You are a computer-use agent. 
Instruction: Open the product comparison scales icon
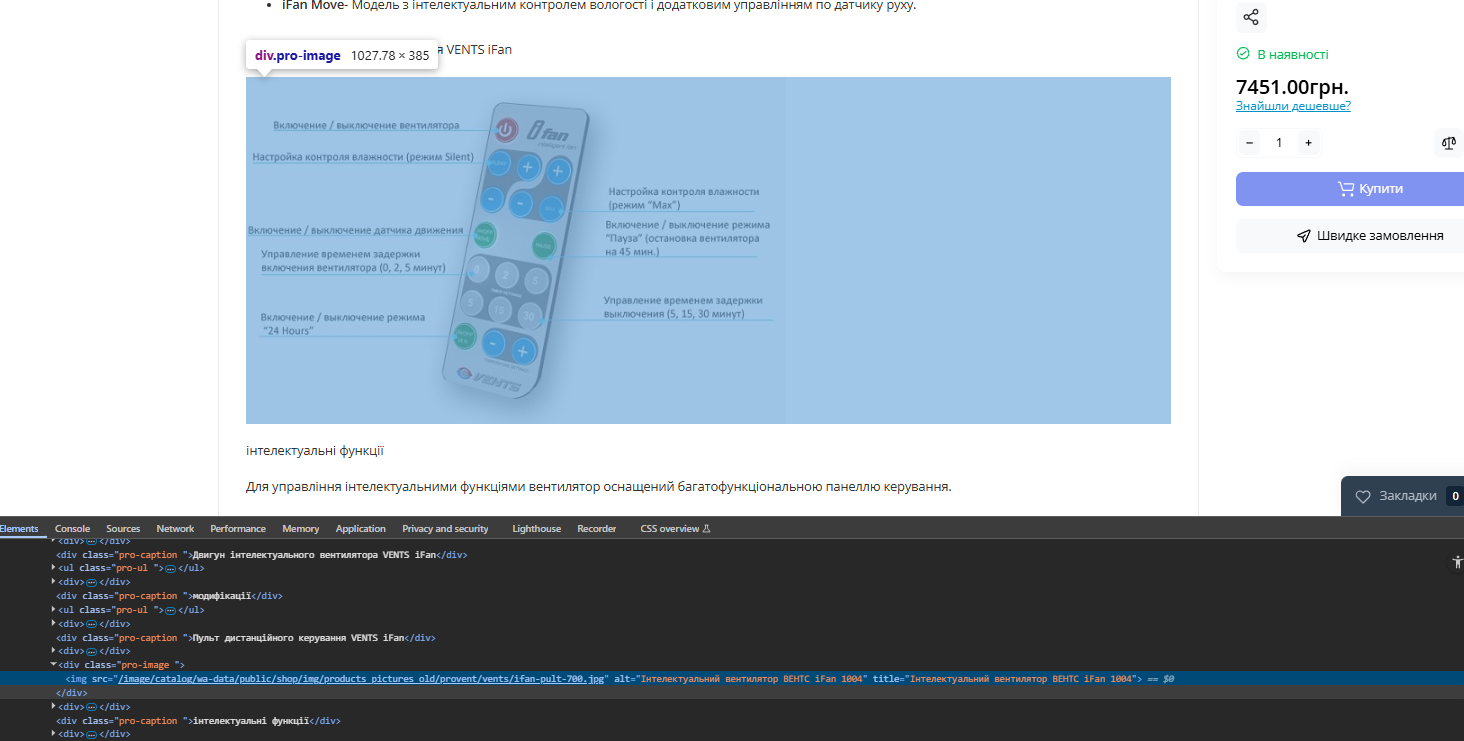pos(1449,143)
